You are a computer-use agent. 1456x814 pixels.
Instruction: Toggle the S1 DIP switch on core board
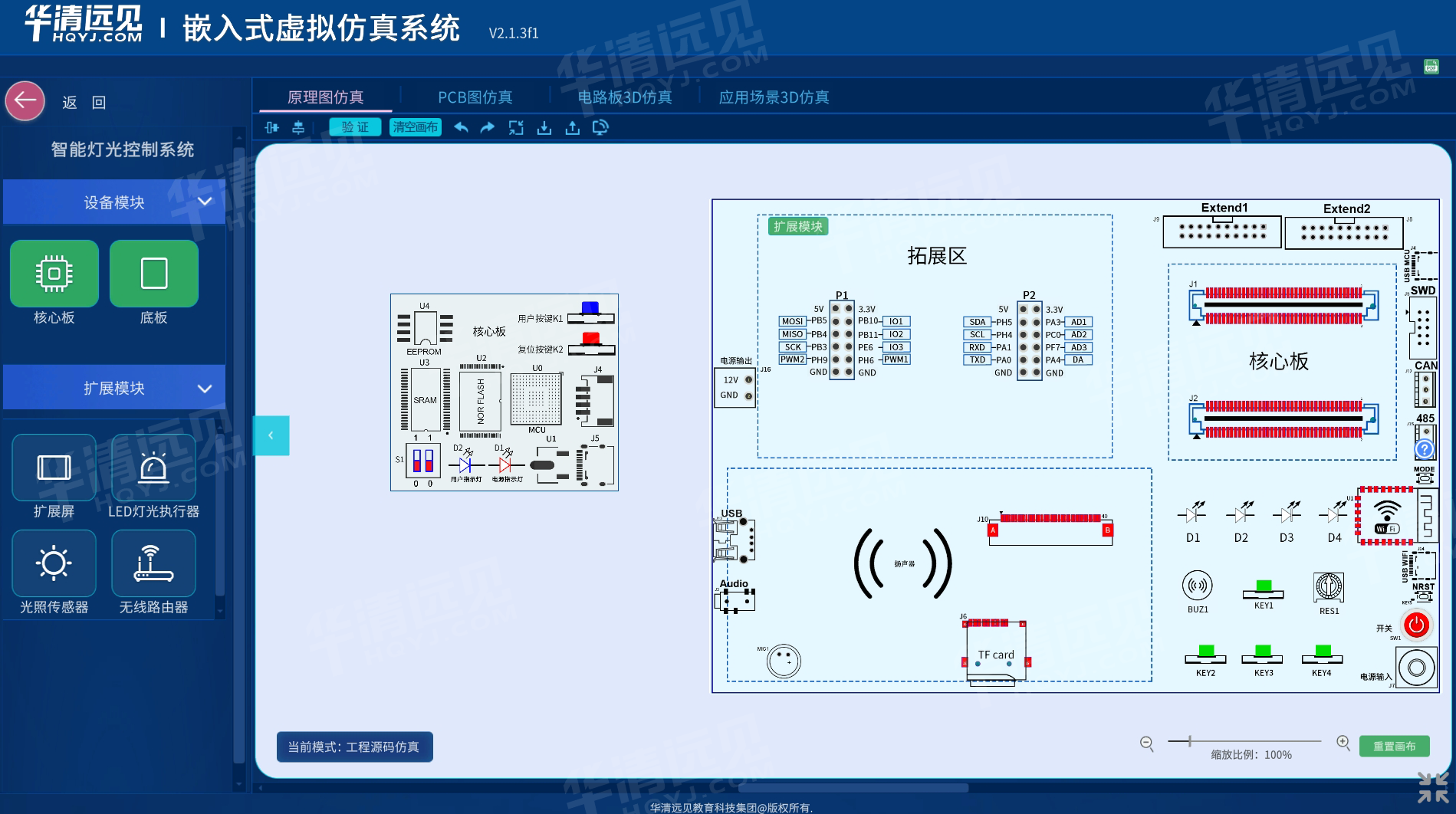422,461
